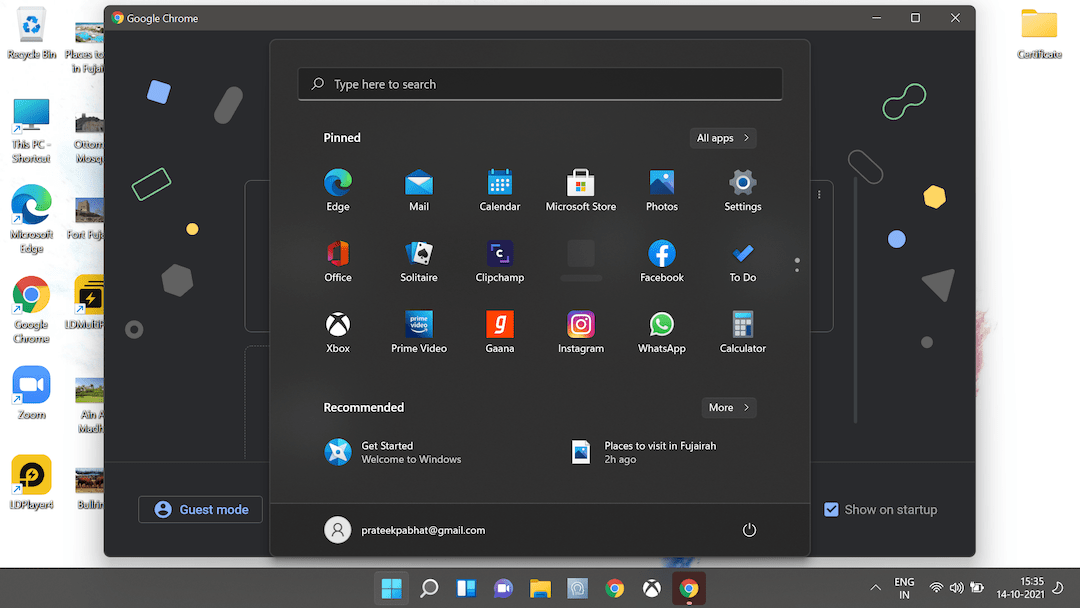Show More recommended items
This screenshot has height=608, width=1080.
[x=729, y=408]
